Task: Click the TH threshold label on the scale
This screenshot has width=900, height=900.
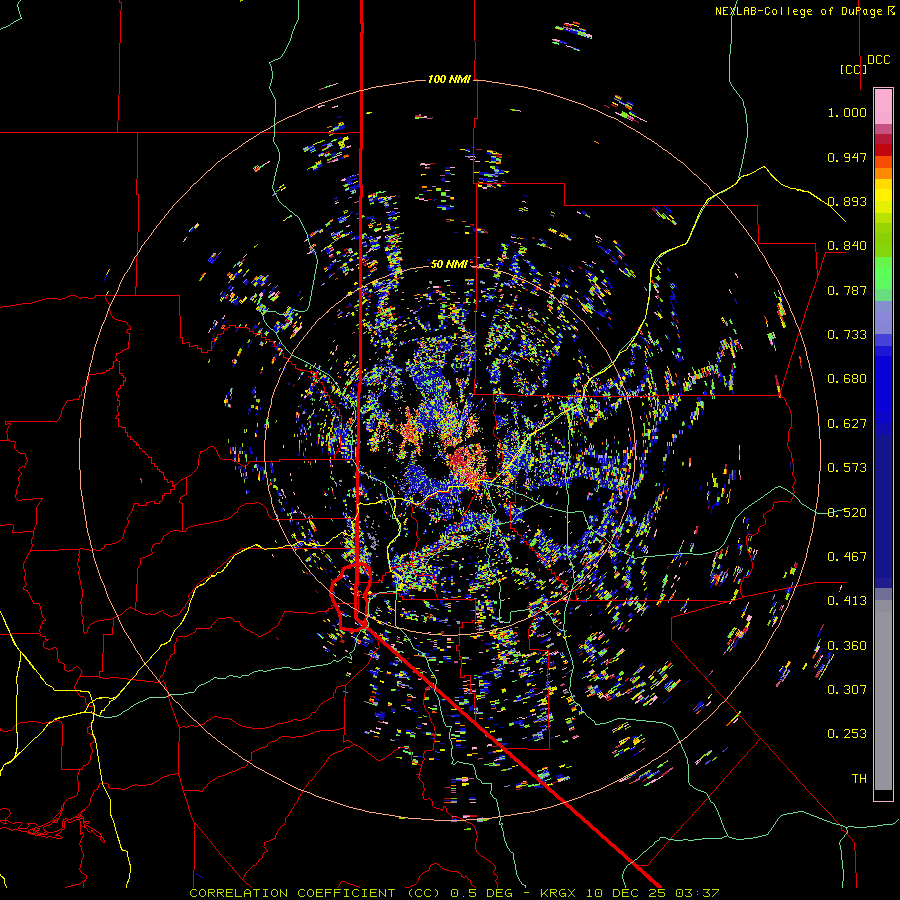Action: (859, 779)
